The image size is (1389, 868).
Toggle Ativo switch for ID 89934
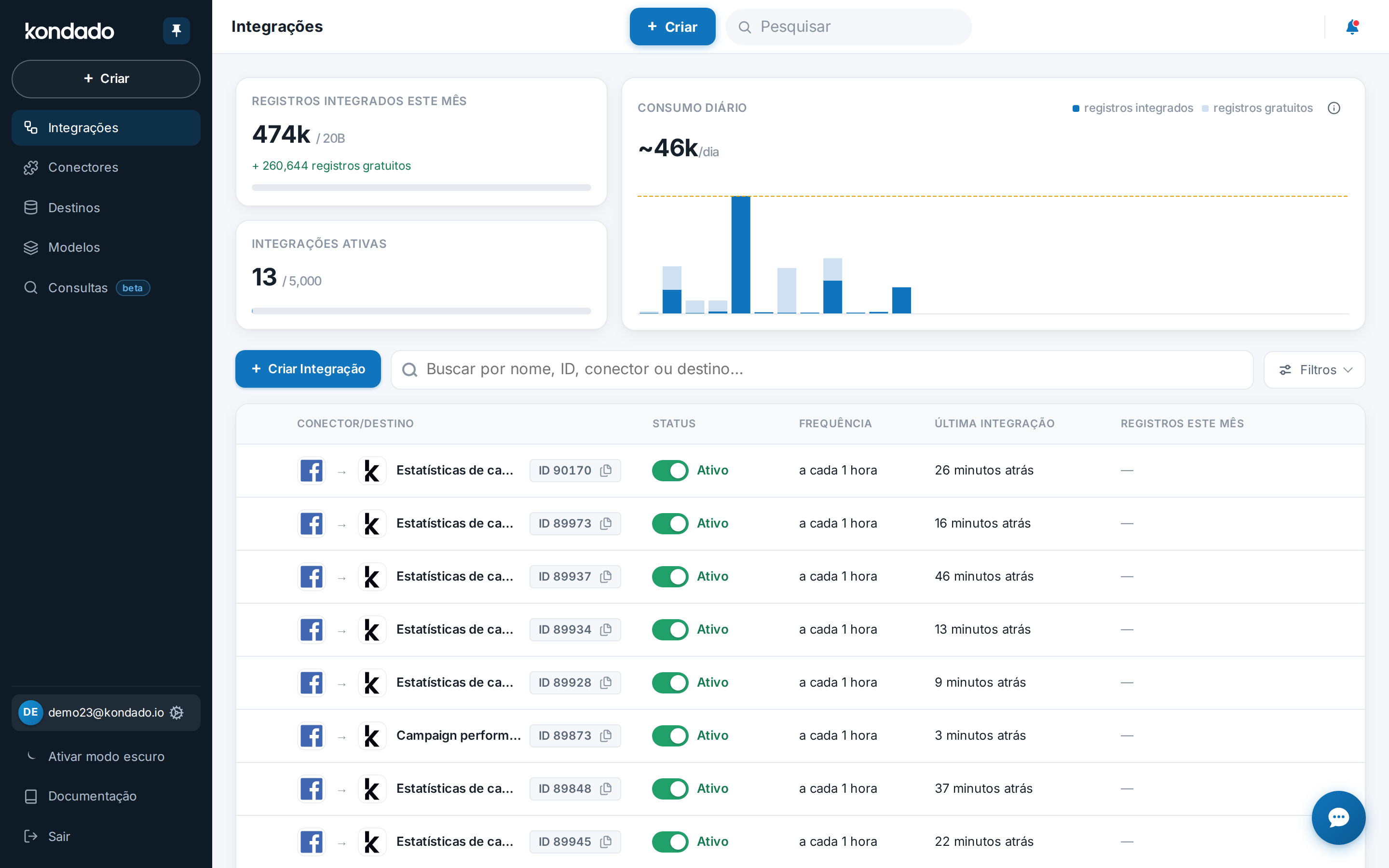(x=670, y=630)
